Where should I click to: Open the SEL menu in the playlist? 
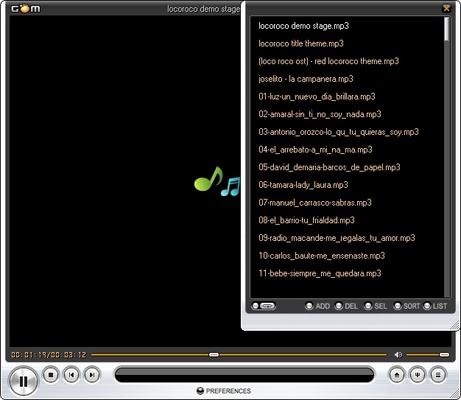point(376,306)
